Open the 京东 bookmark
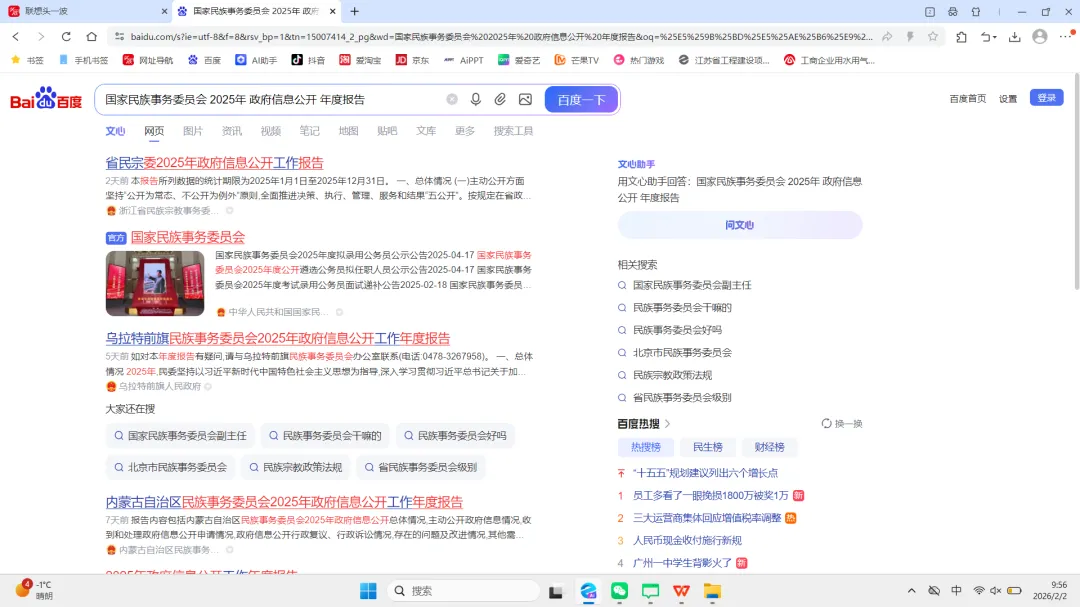The height and width of the screenshot is (607, 1080). point(412,60)
